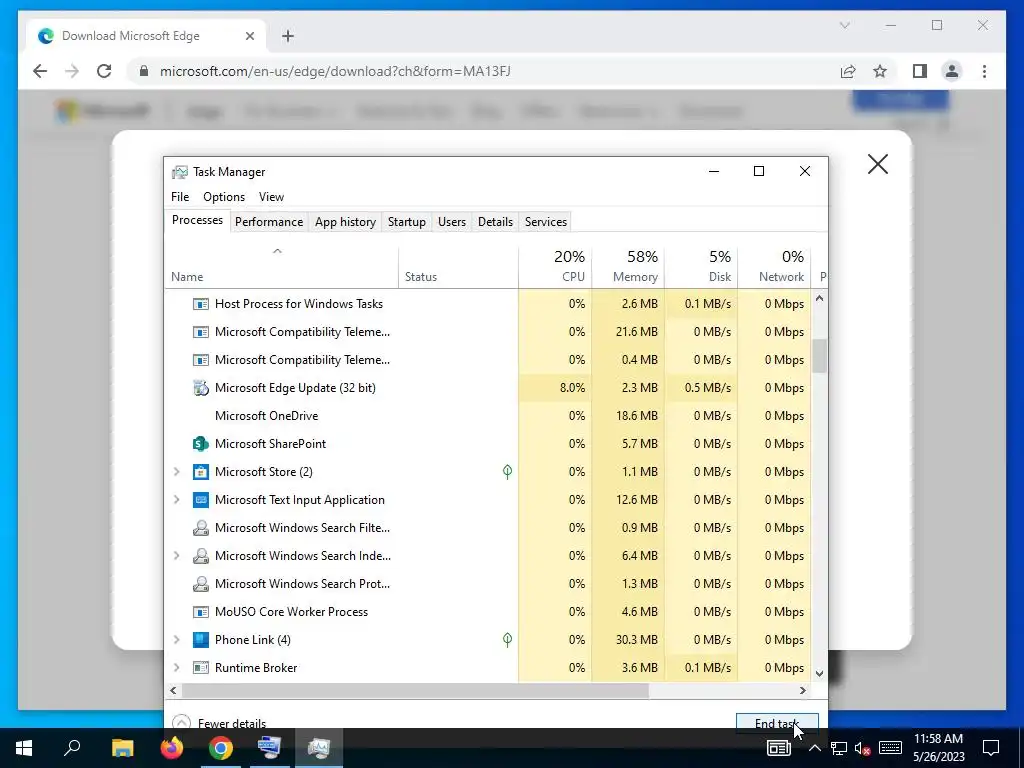This screenshot has width=1024, height=768.
Task: Switch to the Details tab
Action: [495, 222]
